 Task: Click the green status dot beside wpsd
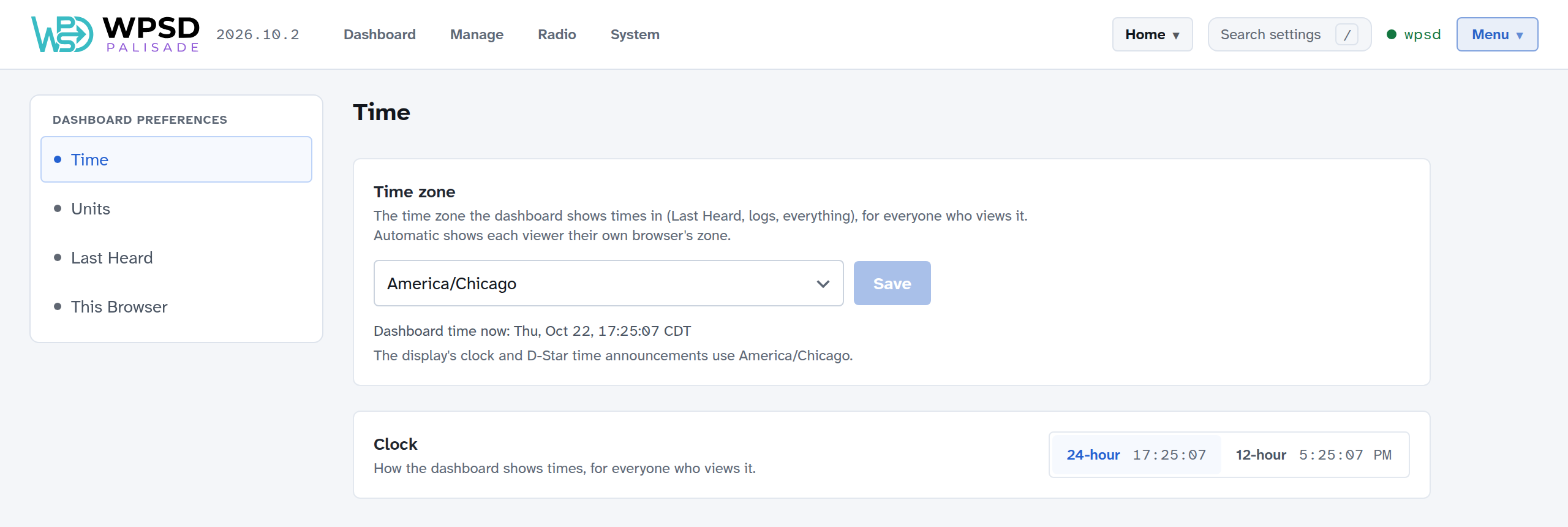tap(1392, 34)
